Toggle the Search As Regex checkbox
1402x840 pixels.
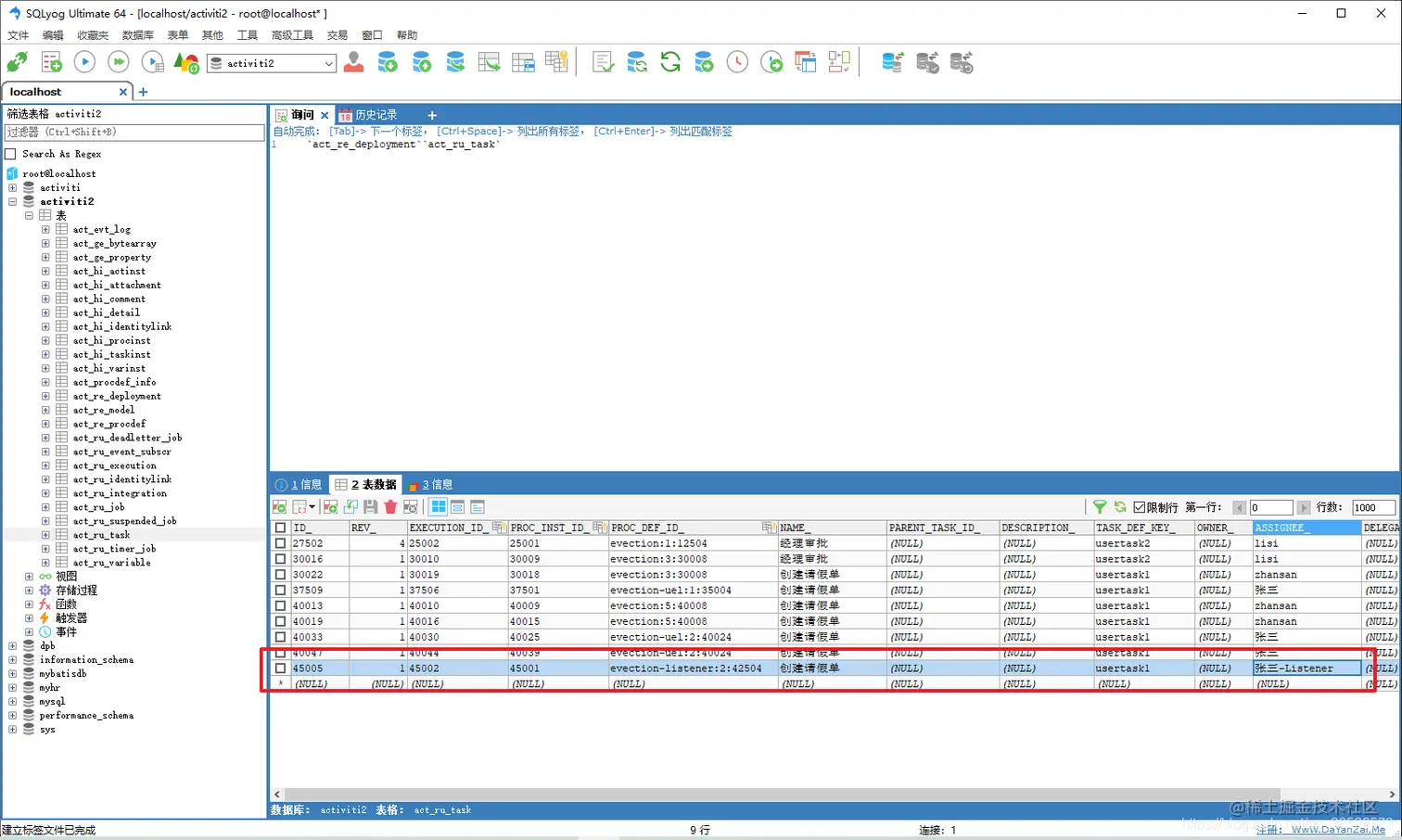11,154
